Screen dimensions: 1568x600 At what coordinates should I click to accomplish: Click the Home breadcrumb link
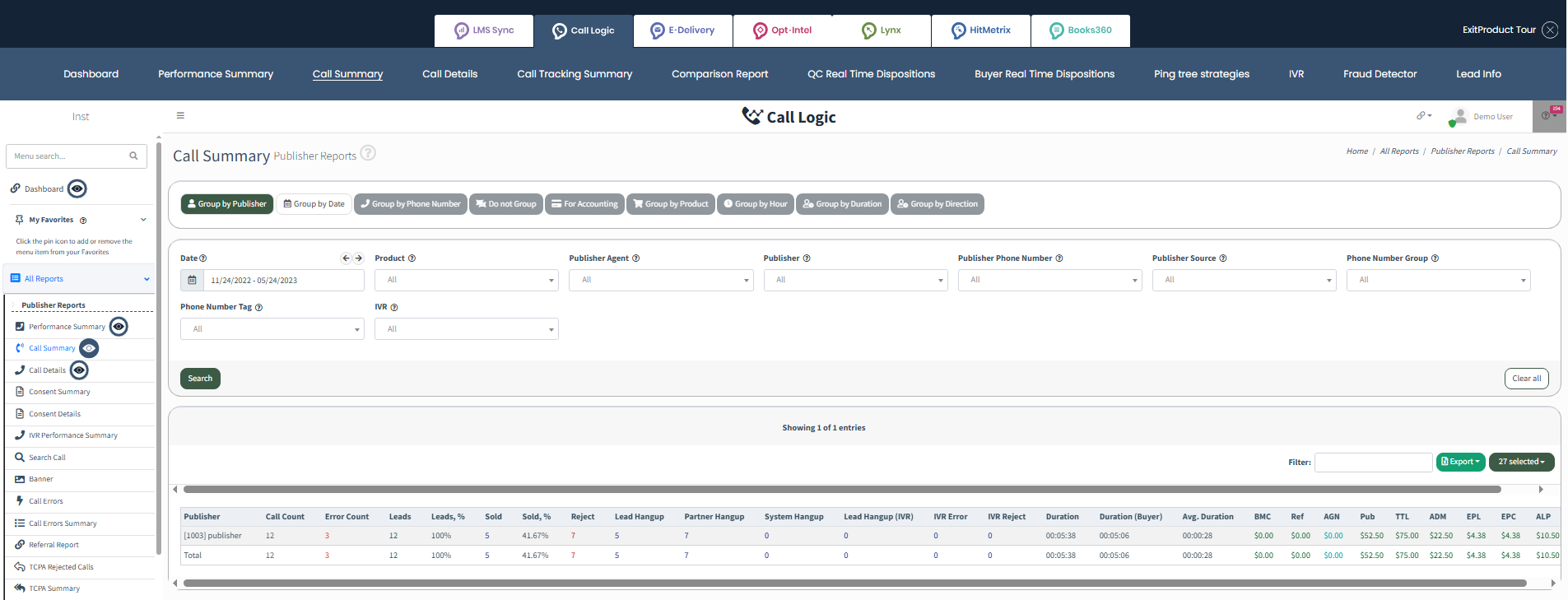pyautogui.click(x=1356, y=151)
